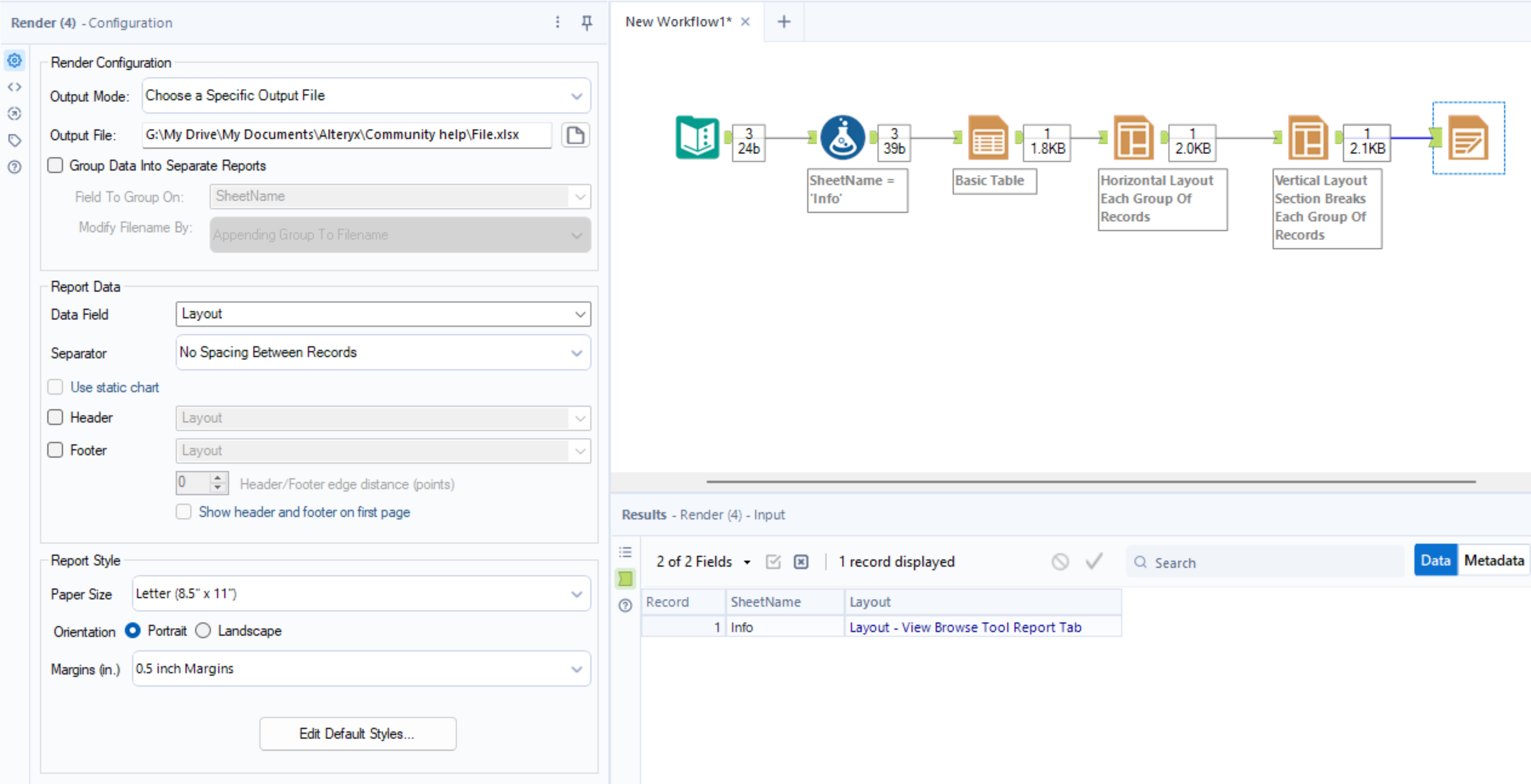Image resolution: width=1531 pixels, height=784 pixels.
Task: Open Layout View Browse Tool Report link
Action: click(965, 627)
